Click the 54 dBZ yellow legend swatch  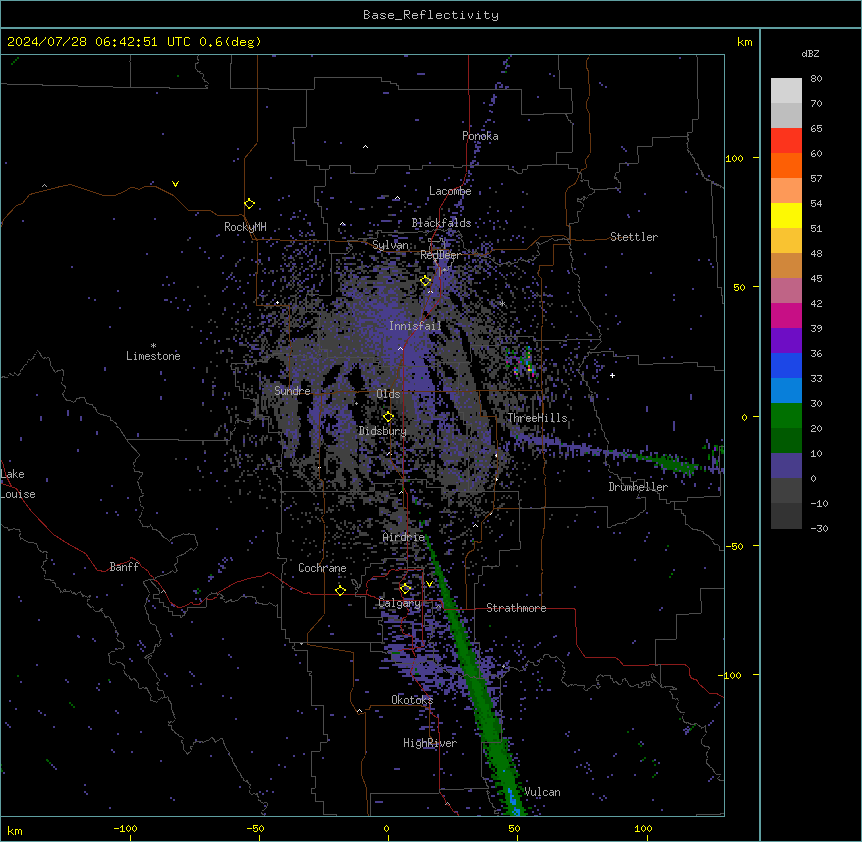coord(786,215)
